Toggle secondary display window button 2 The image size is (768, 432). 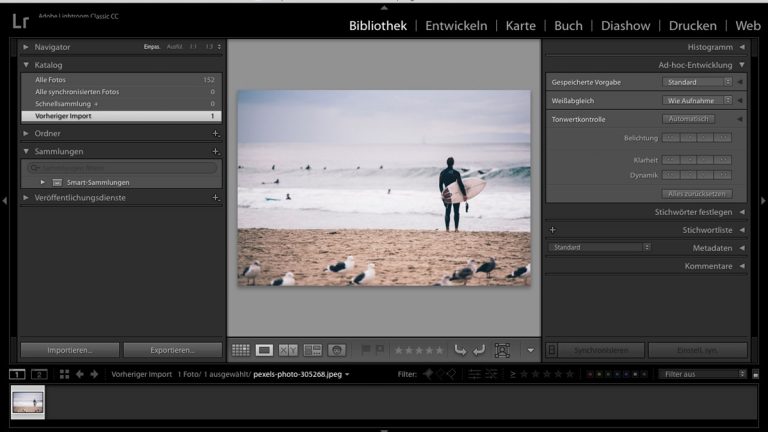39,374
